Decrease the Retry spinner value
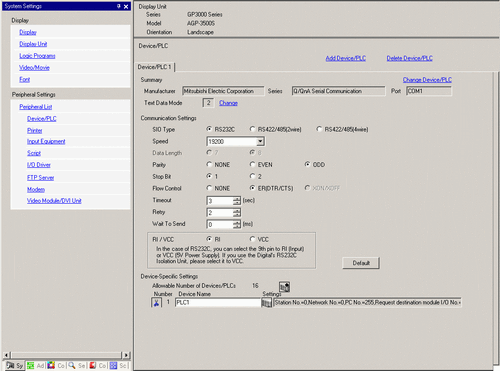Screen dimensions: 500x371 click(237, 215)
